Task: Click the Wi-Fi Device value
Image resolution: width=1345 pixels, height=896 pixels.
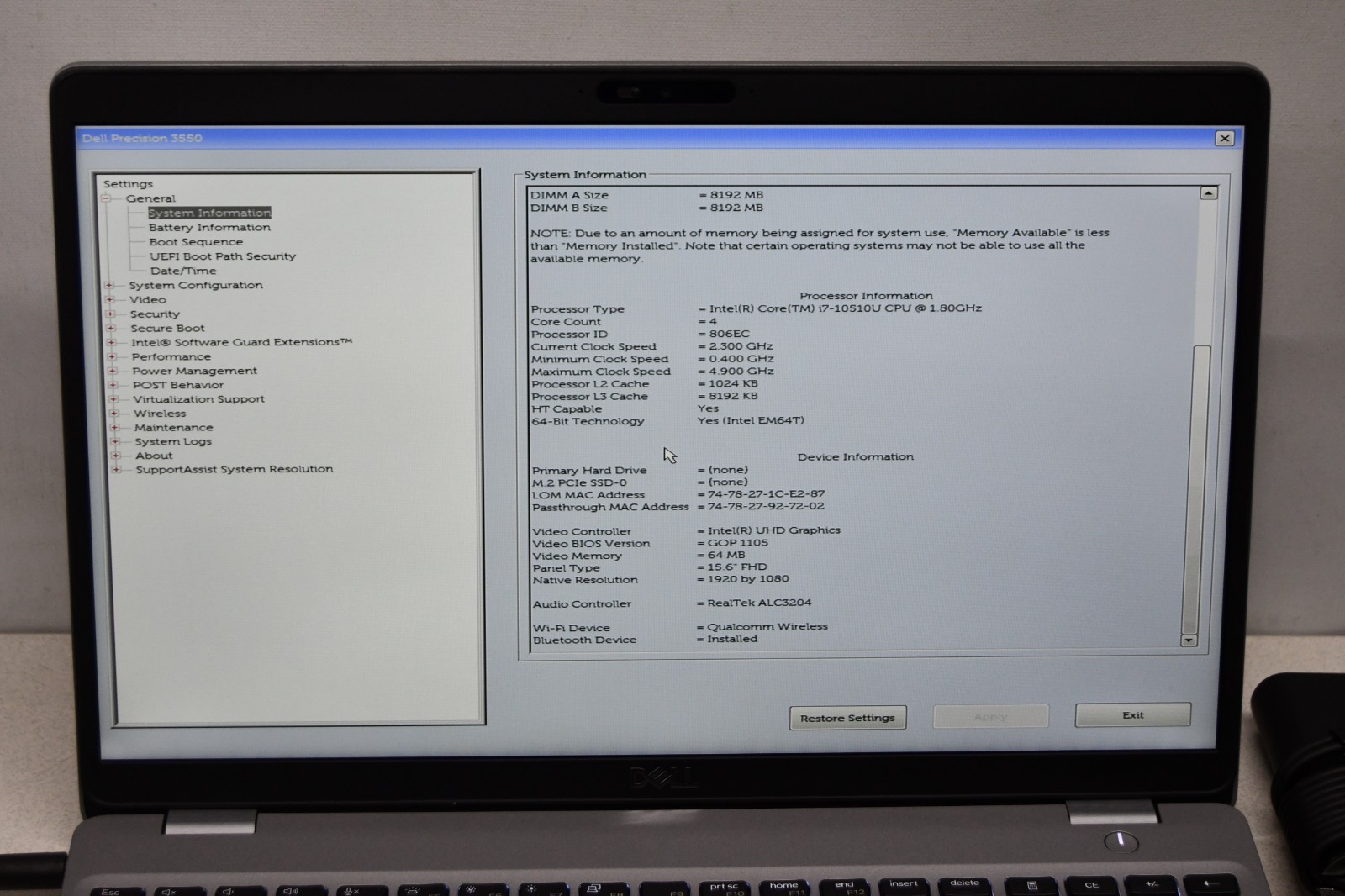Action: pos(767,627)
